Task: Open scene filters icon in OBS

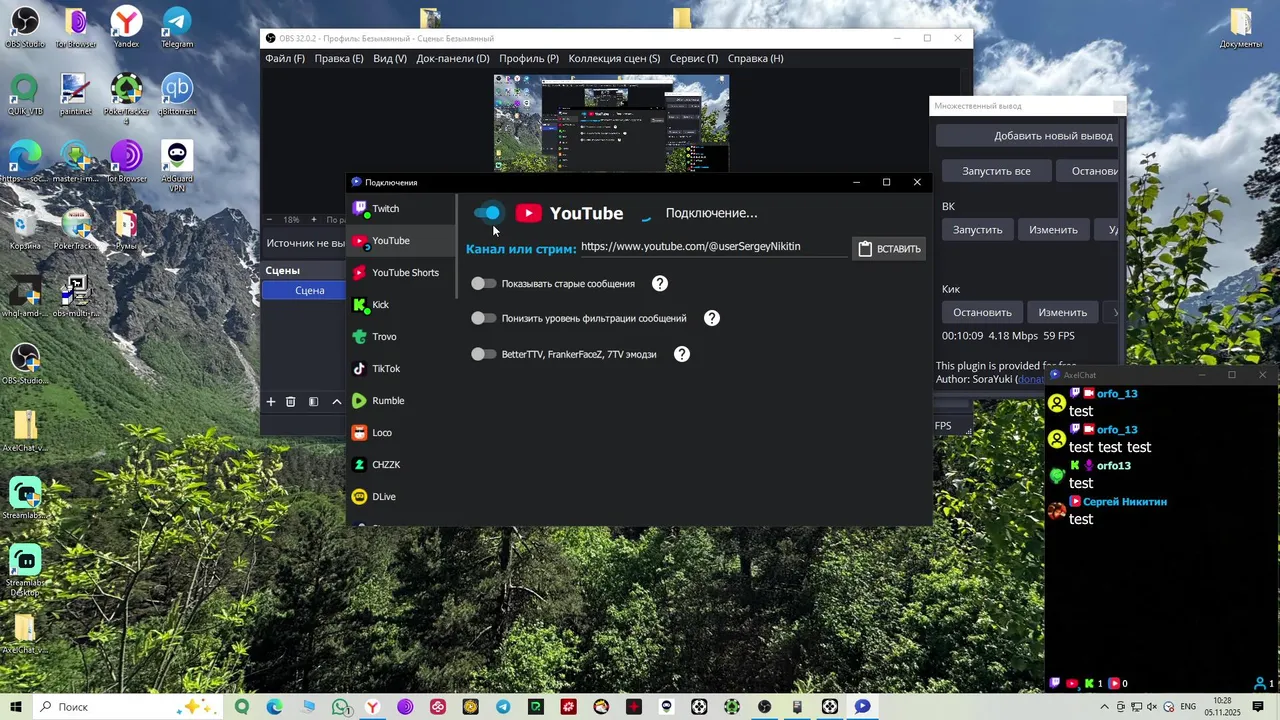Action: [313, 402]
